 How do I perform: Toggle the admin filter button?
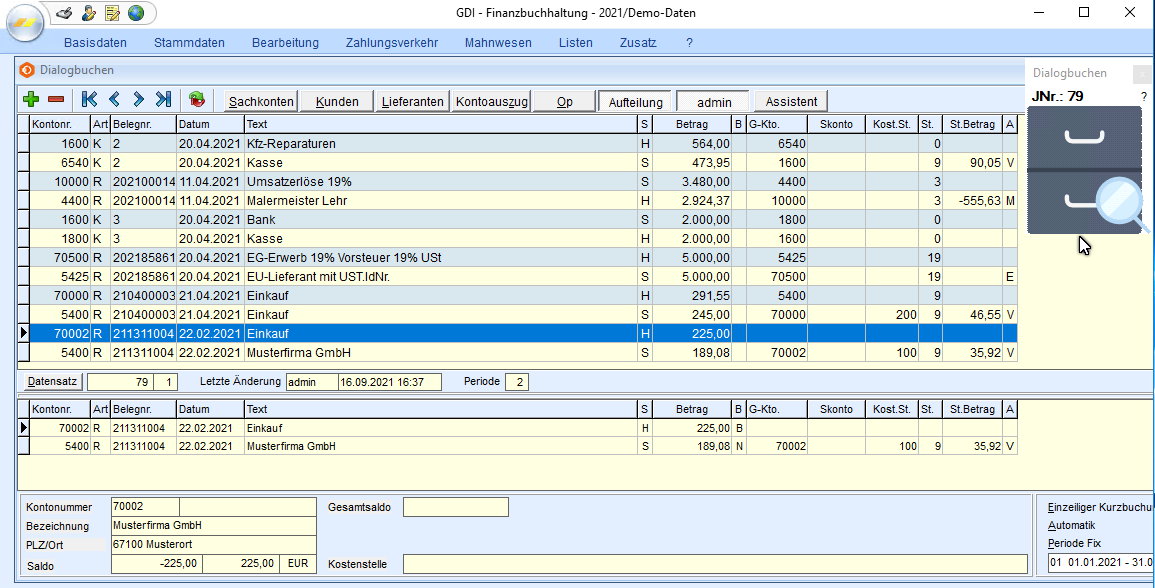pyautogui.click(x=714, y=102)
